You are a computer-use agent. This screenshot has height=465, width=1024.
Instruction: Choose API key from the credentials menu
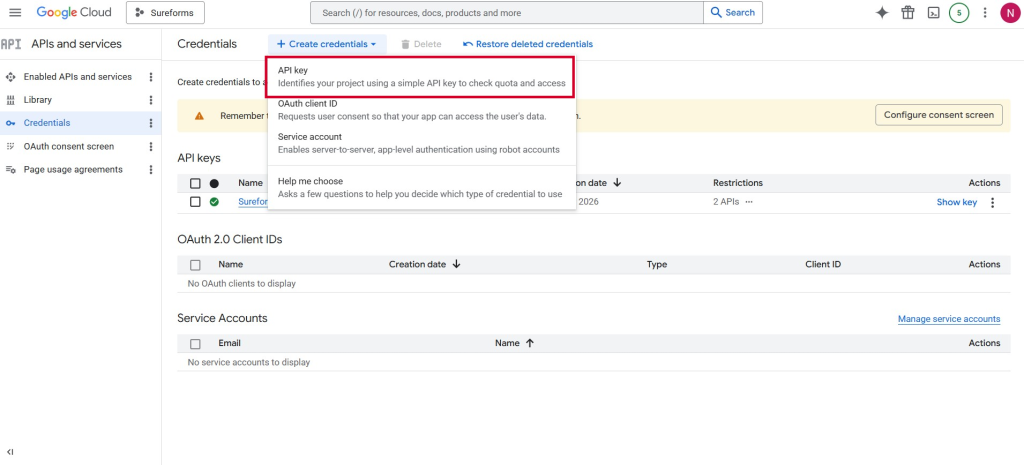[x=421, y=76]
